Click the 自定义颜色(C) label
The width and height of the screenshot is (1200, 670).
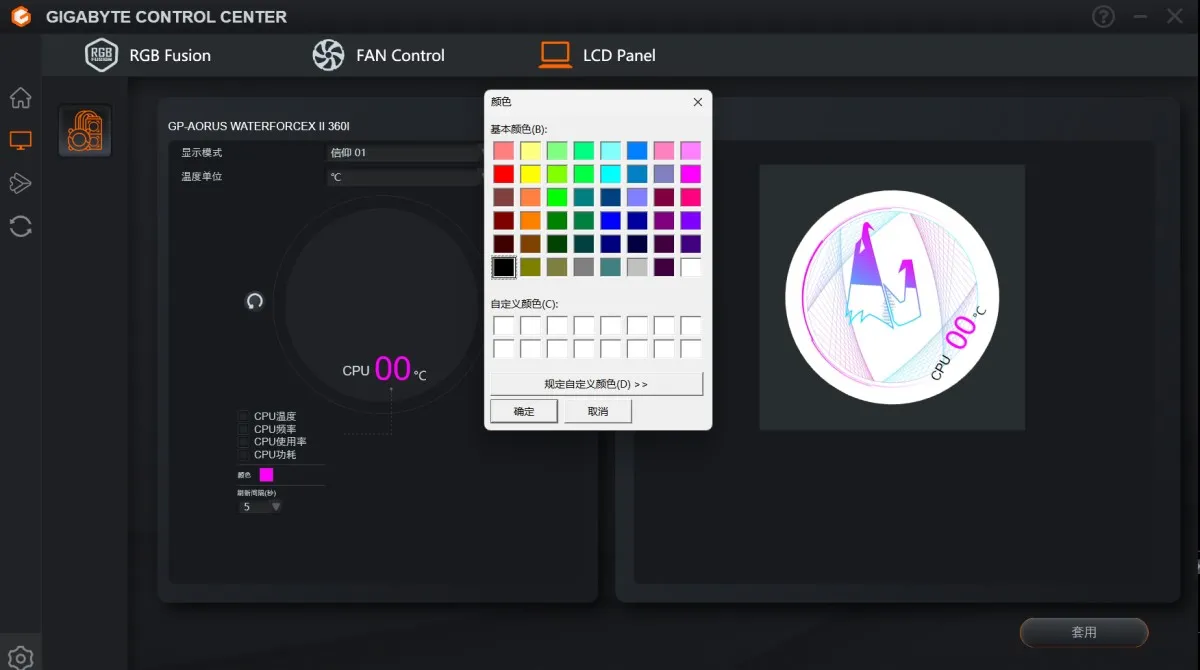tap(524, 303)
